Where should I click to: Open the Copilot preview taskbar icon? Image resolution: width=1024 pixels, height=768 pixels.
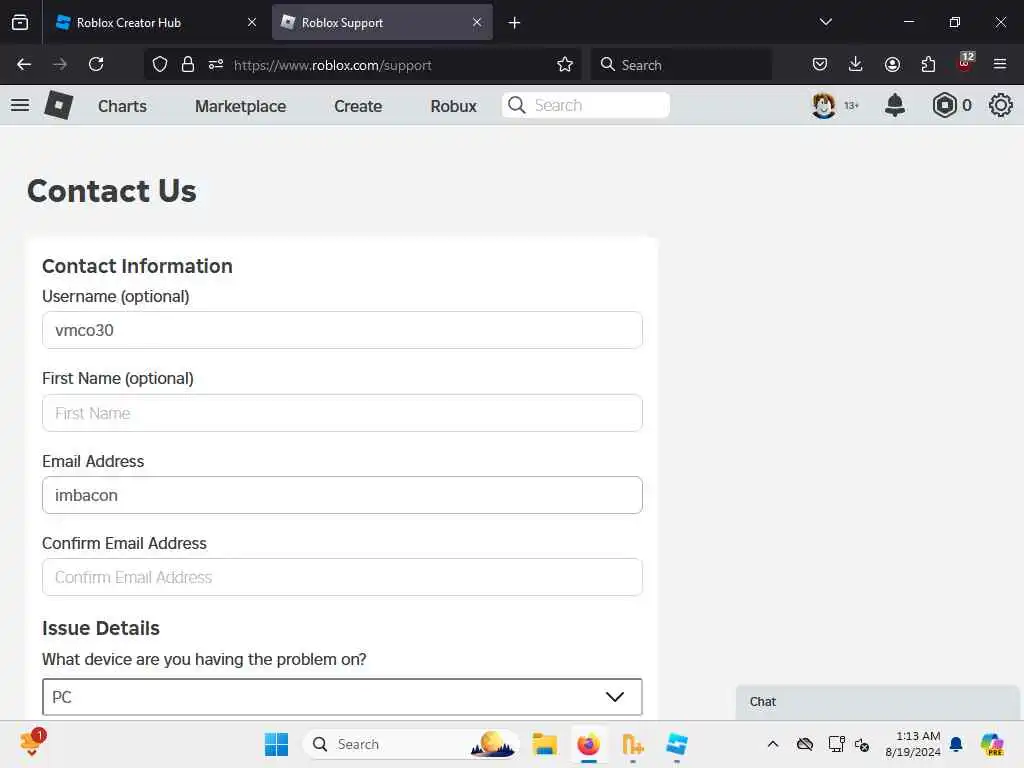[x=992, y=744]
